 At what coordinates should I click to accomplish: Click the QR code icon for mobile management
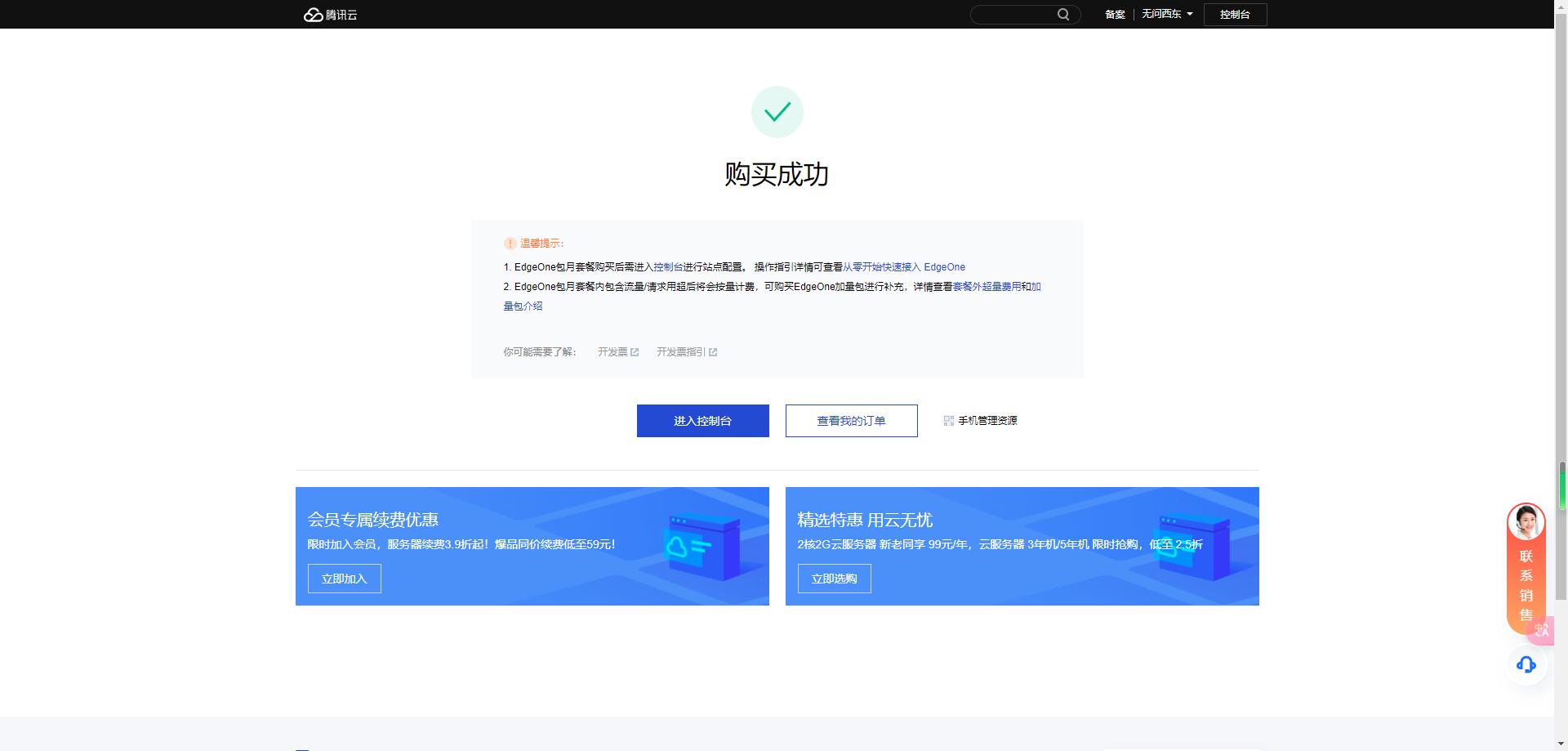point(949,421)
